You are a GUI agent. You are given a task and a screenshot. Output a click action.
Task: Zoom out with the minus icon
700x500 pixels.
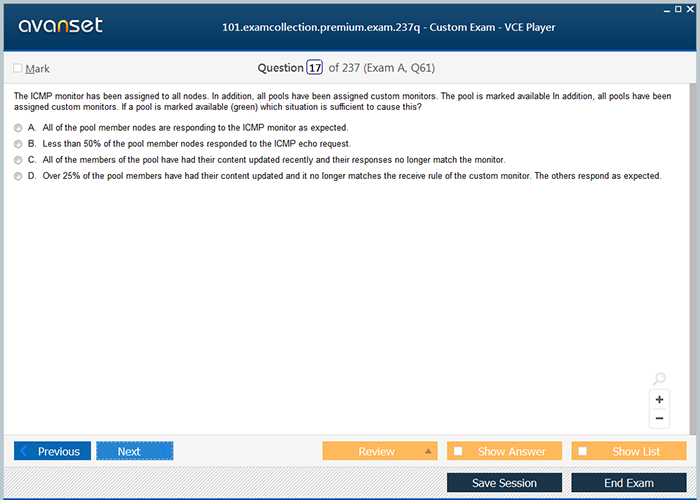(659, 418)
